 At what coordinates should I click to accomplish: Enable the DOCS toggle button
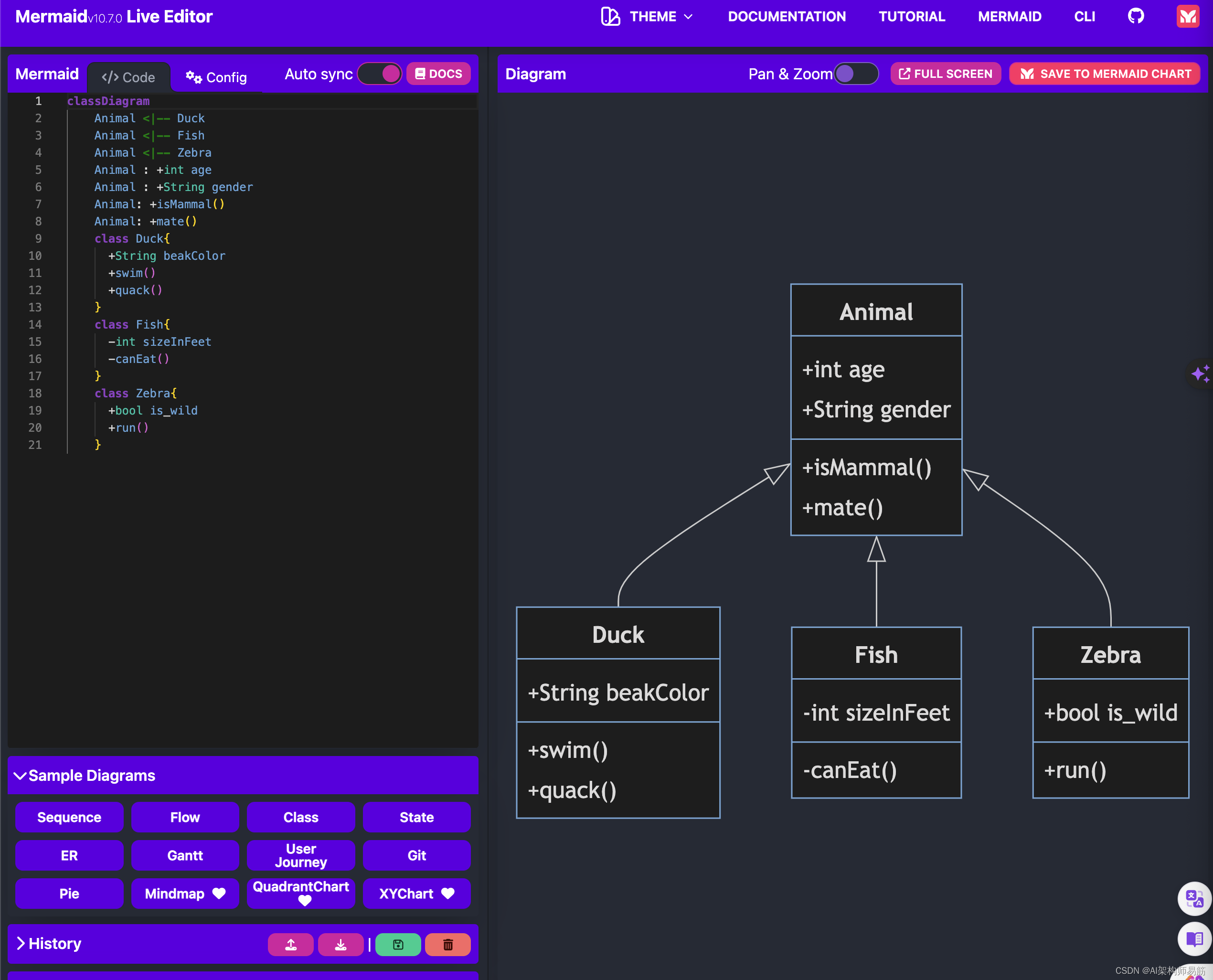[437, 73]
